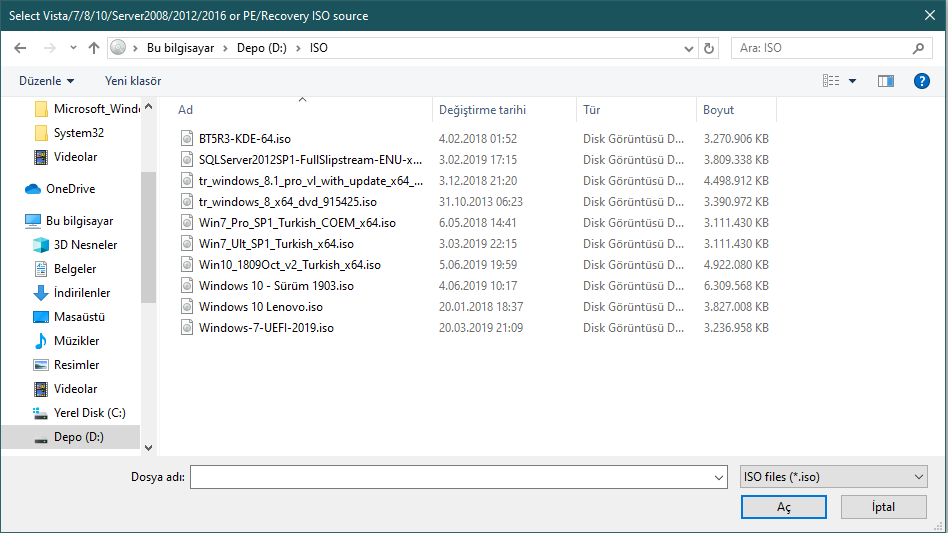Open help with the question mark icon
The height and width of the screenshot is (533, 948).
coord(921,81)
